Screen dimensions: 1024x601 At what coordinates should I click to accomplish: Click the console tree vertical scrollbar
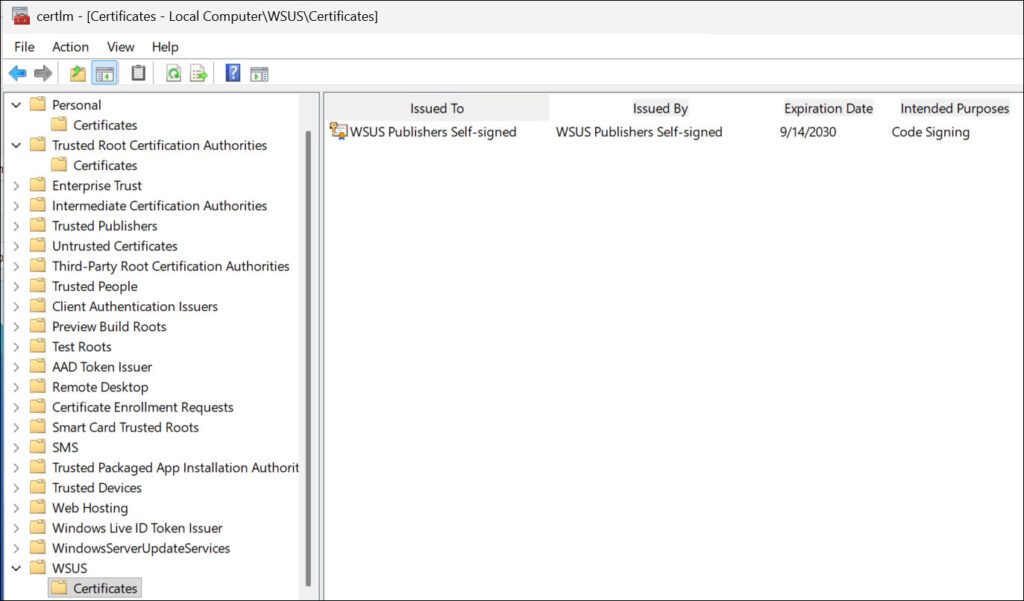point(308,350)
